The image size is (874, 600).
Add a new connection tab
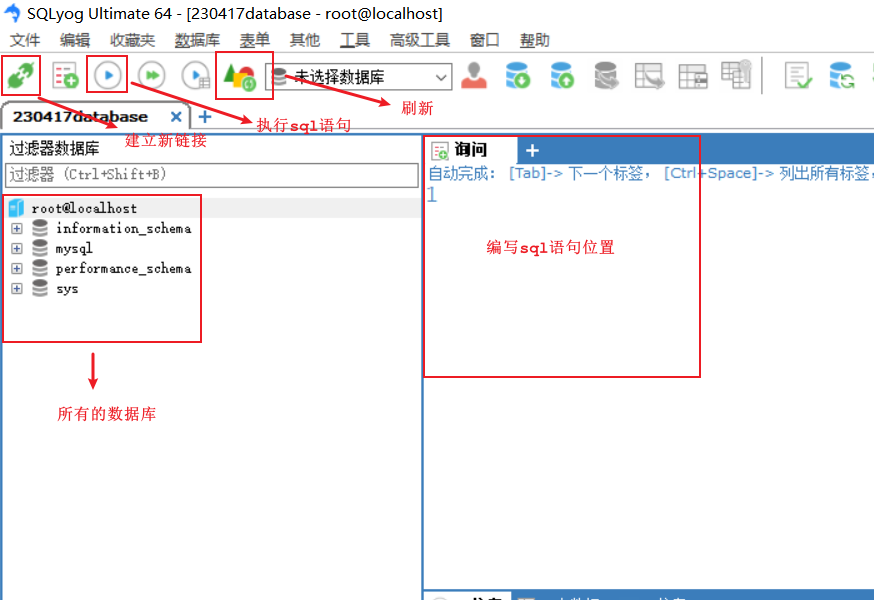coord(205,117)
